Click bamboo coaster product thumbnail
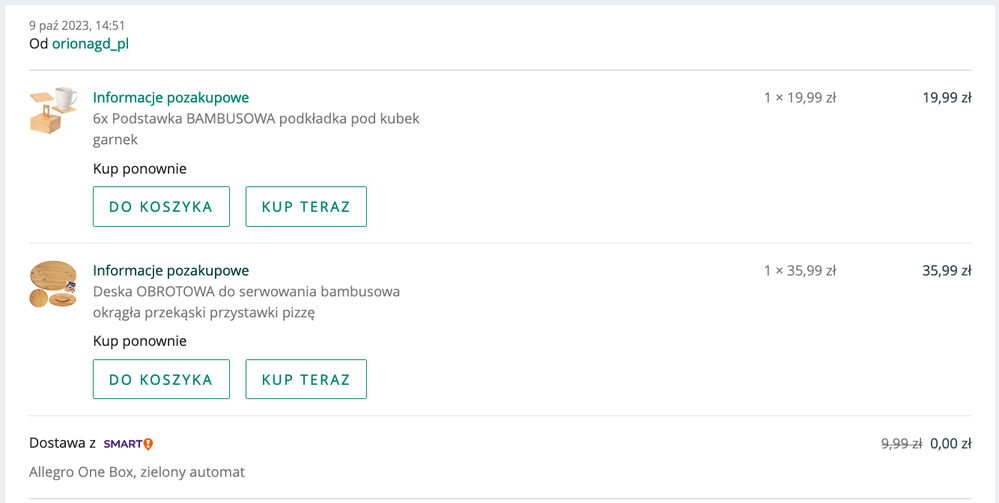This screenshot has width=999, height=503. [x=54, y=110]
